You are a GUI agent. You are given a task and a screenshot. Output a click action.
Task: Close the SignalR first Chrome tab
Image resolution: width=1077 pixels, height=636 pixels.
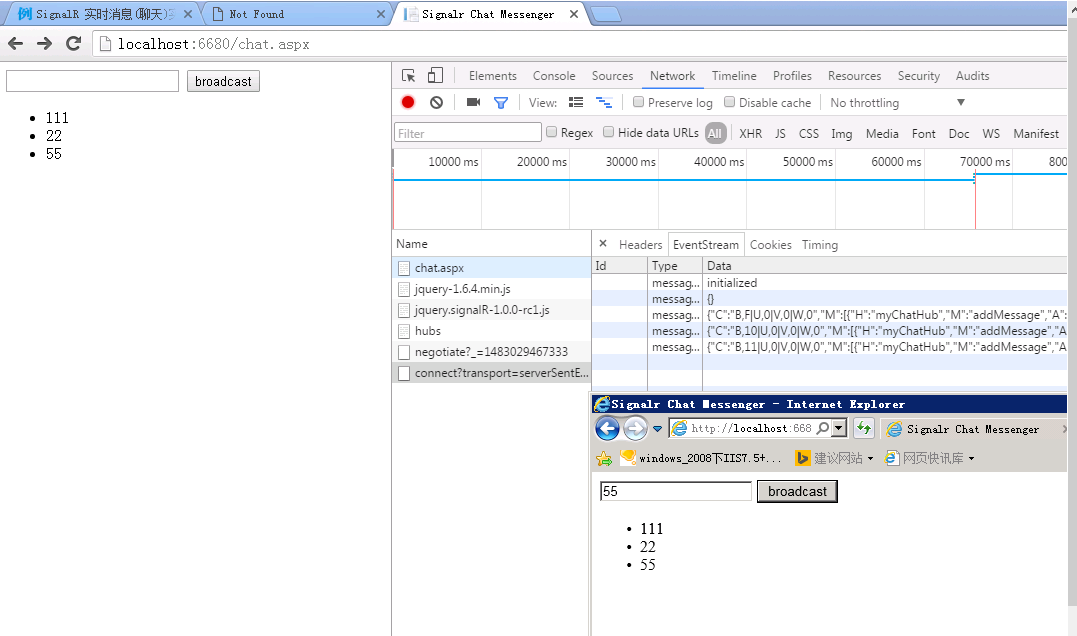pos(188,14)
